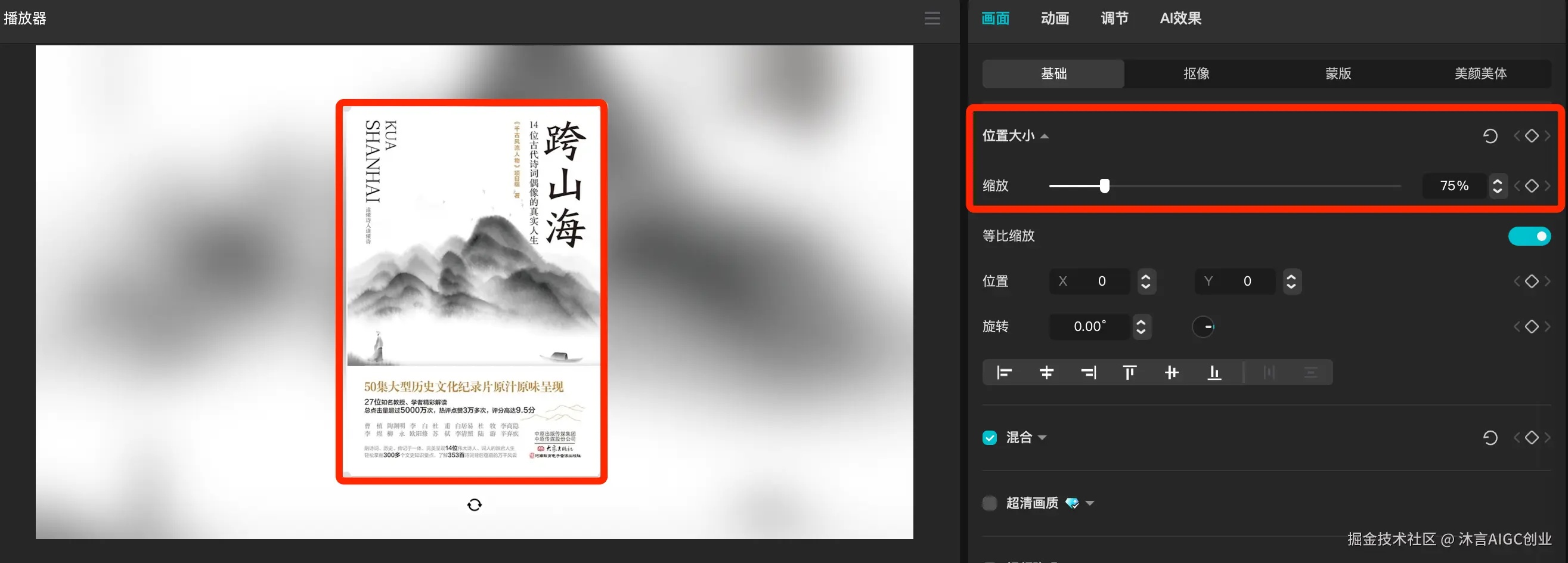The width and height of the screenshot is (1568, 563).
Task: Jump to next 旋转 keyframe
Action: point(1547,327)
